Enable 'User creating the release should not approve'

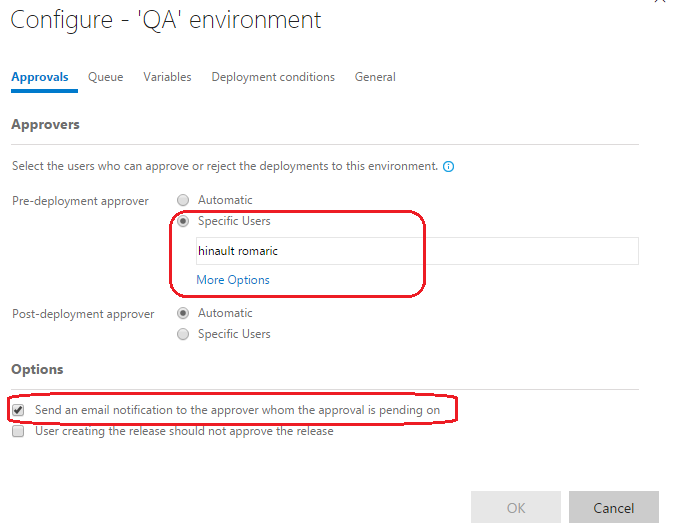point(18,431)
